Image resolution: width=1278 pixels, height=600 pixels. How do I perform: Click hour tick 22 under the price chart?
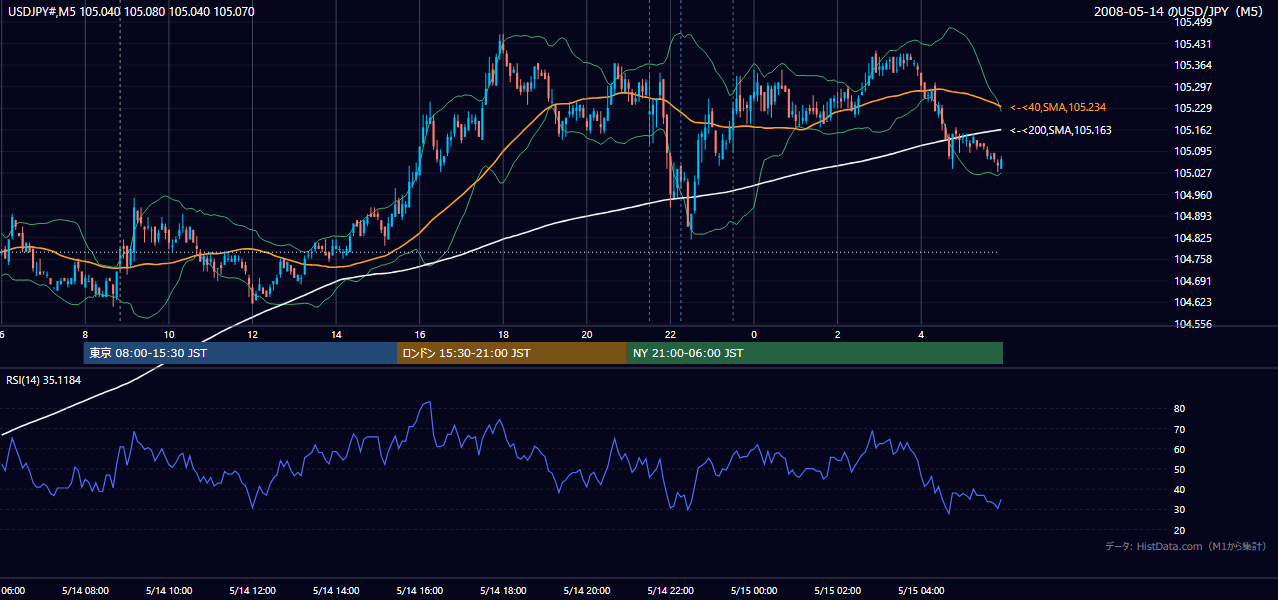(670, 334)
